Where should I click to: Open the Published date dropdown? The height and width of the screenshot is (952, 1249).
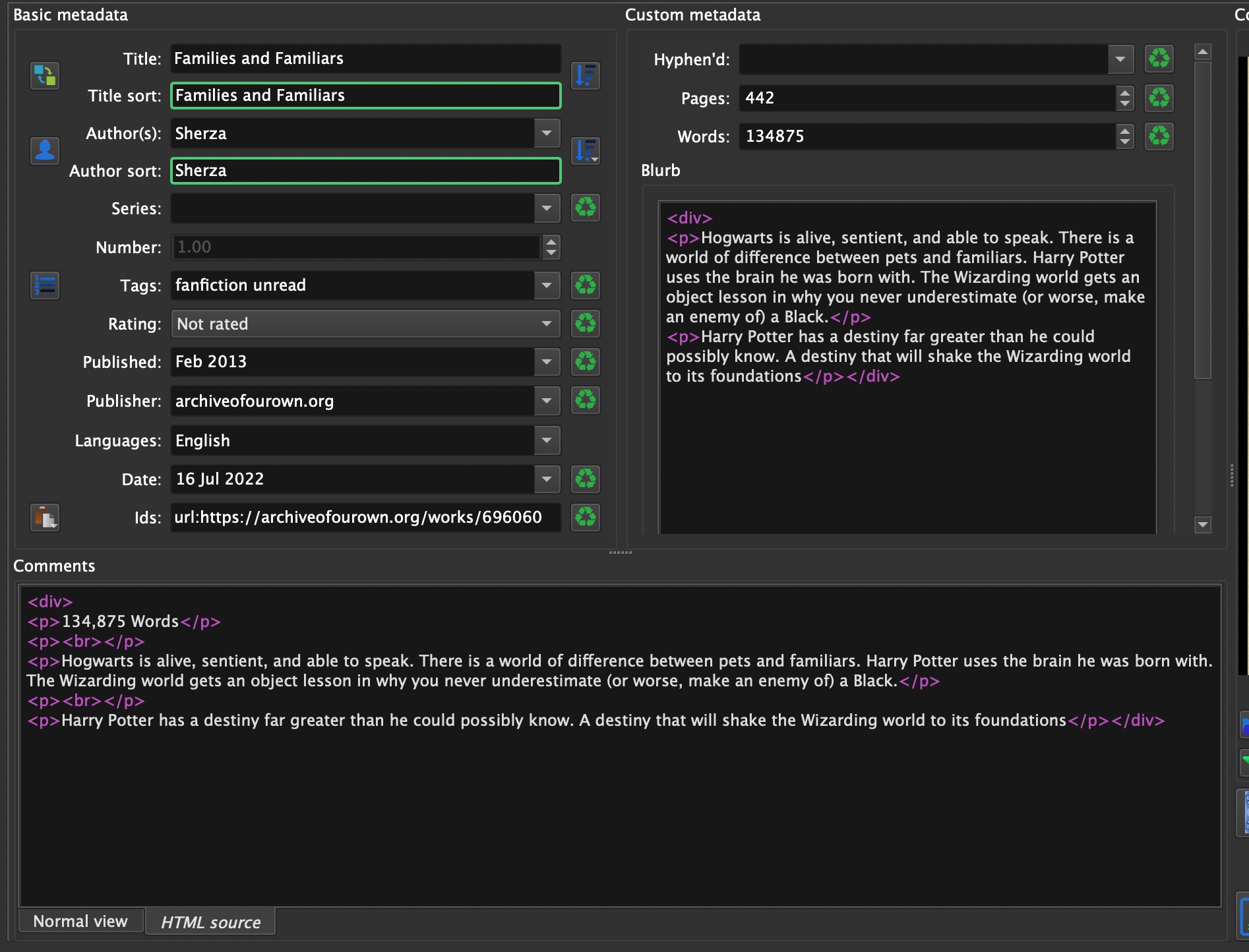click(547, 362)
